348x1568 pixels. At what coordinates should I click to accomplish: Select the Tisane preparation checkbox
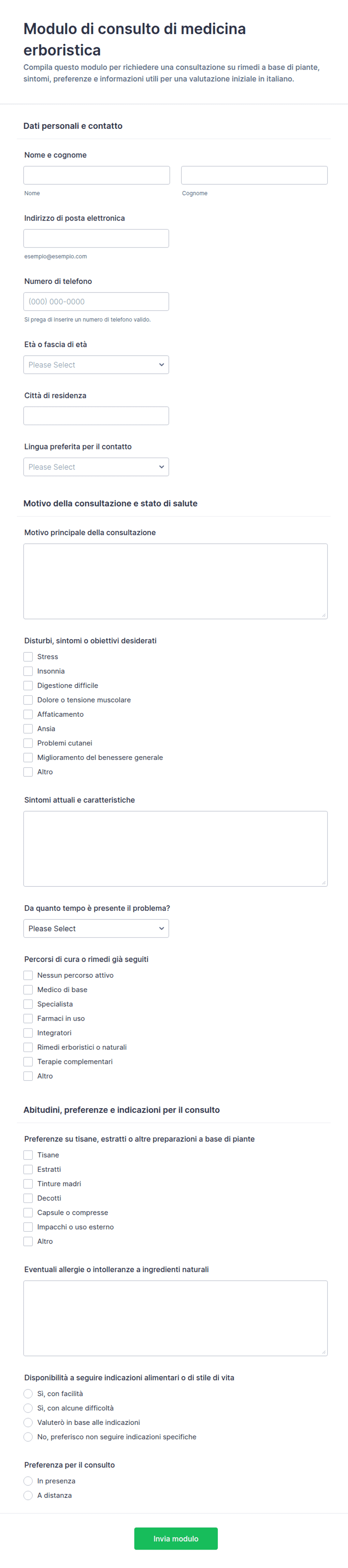pos(28,1155)
